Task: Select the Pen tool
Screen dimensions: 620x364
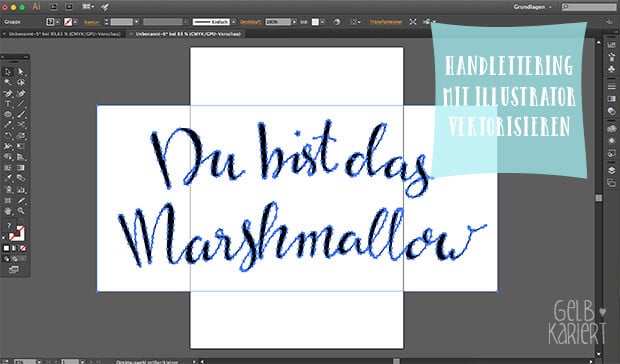Action: point(8,93)
